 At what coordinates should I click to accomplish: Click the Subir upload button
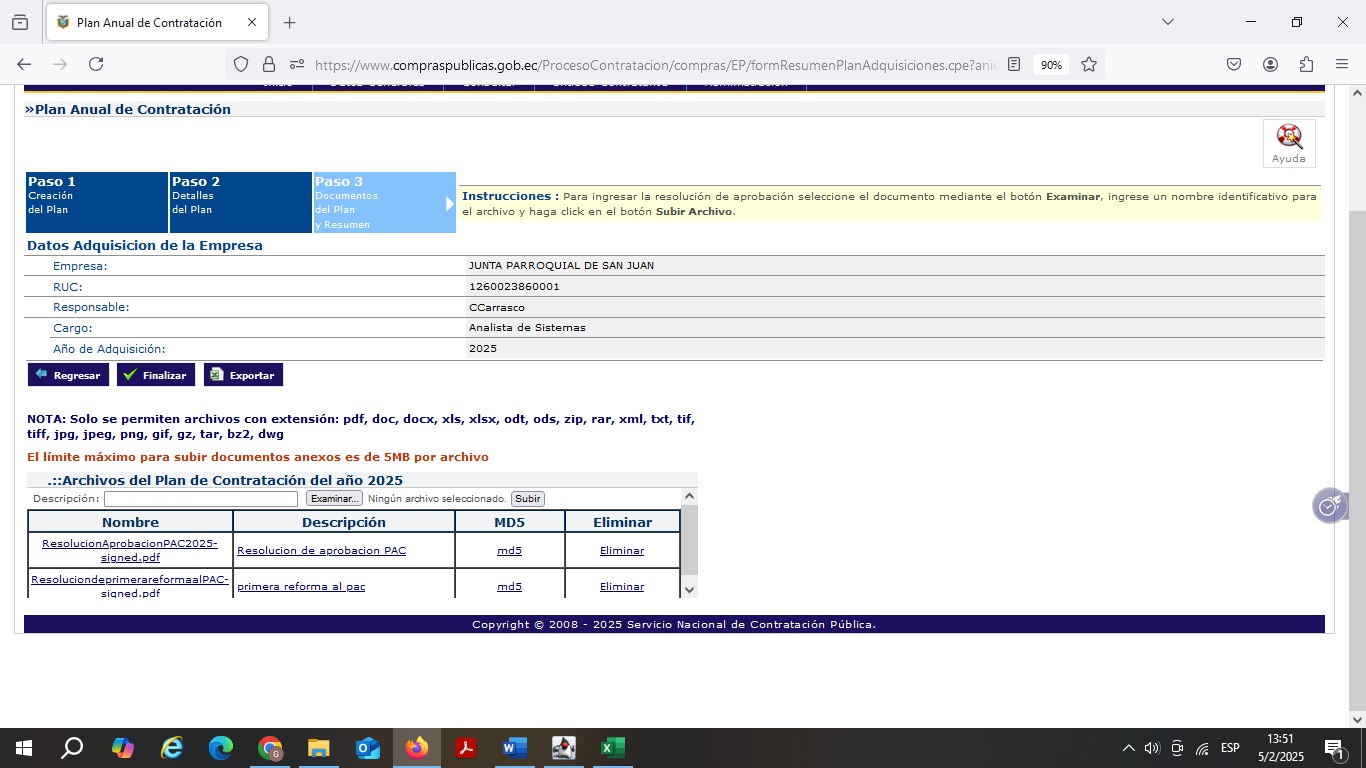tap(527, 499)
